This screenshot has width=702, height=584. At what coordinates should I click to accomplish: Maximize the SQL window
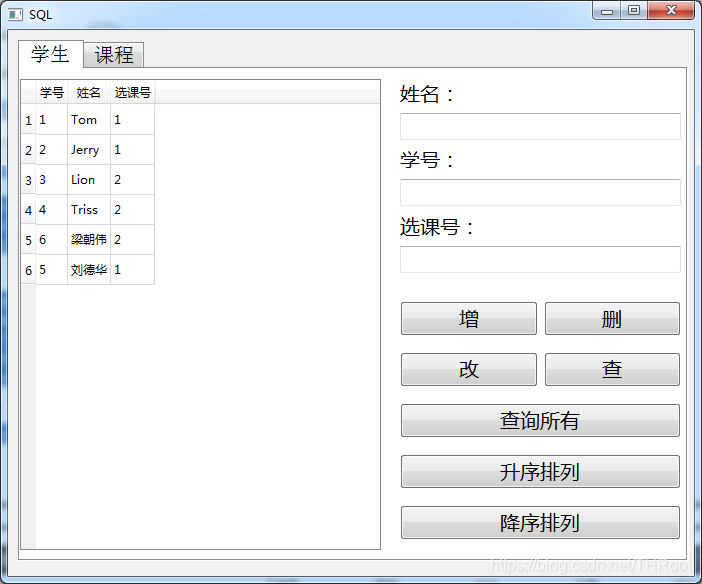[x=634, y=11]
